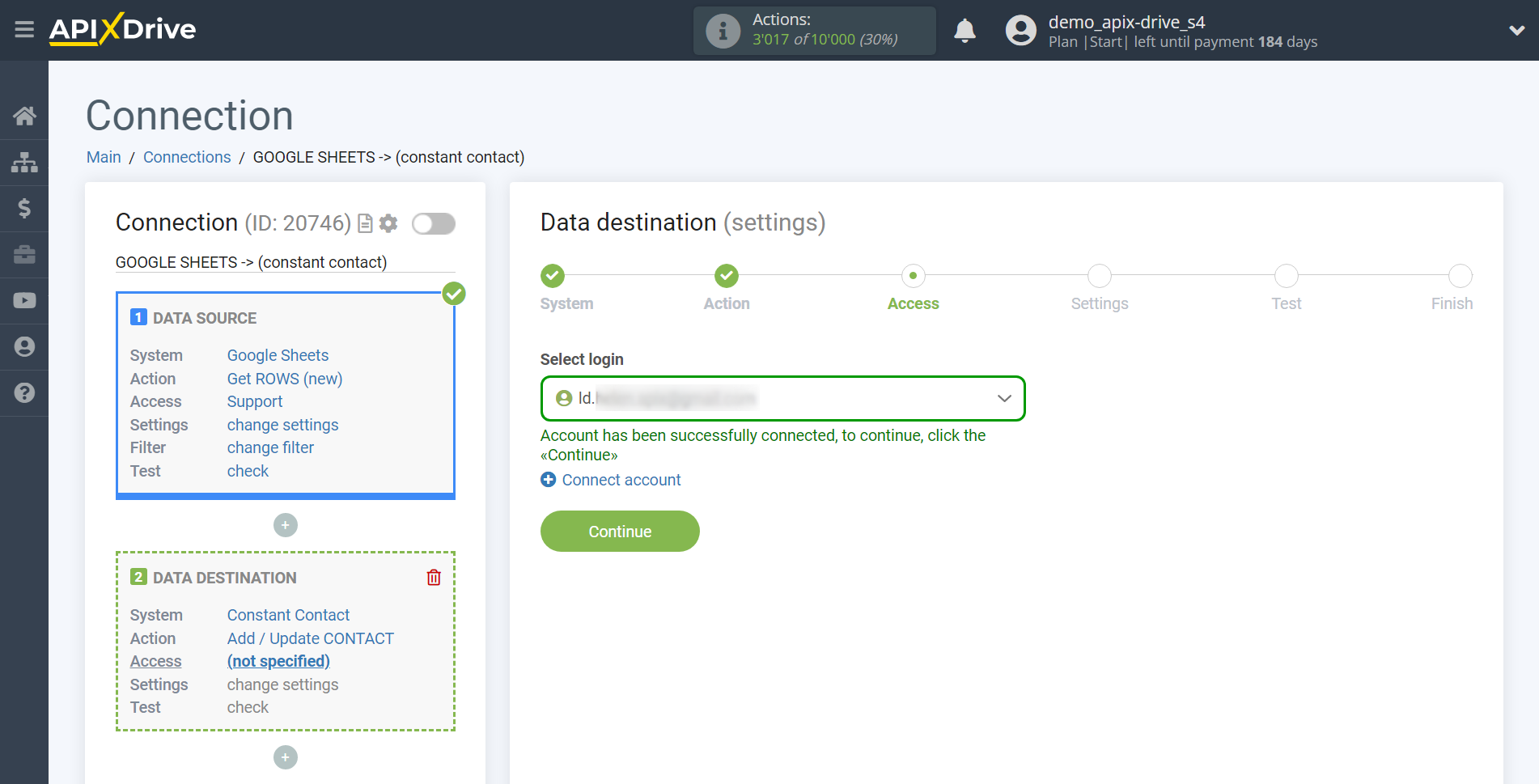Open connection settings gear icon
Image resolution: width=1539 pixels, height=784 pixels.
(x=388, y=223)
